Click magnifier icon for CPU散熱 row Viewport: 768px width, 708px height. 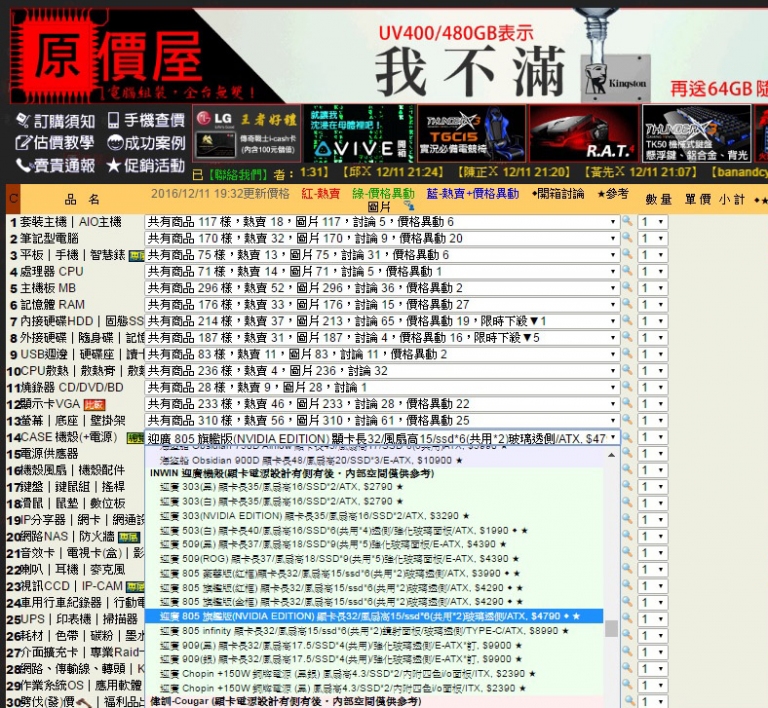(627, 370)
